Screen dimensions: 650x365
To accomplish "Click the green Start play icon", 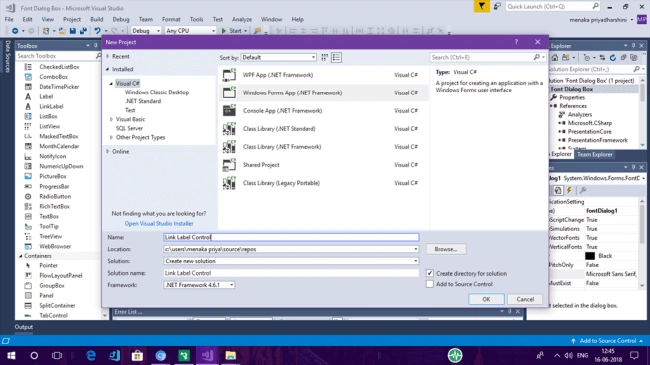I will pyautogui.click(x=224, y=31).
